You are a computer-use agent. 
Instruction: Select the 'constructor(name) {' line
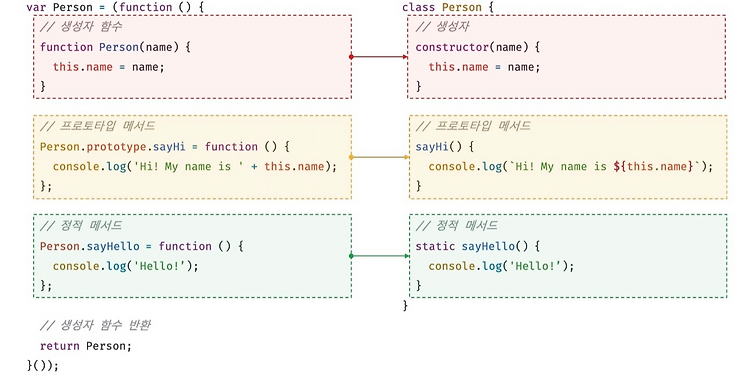(477, 47)
